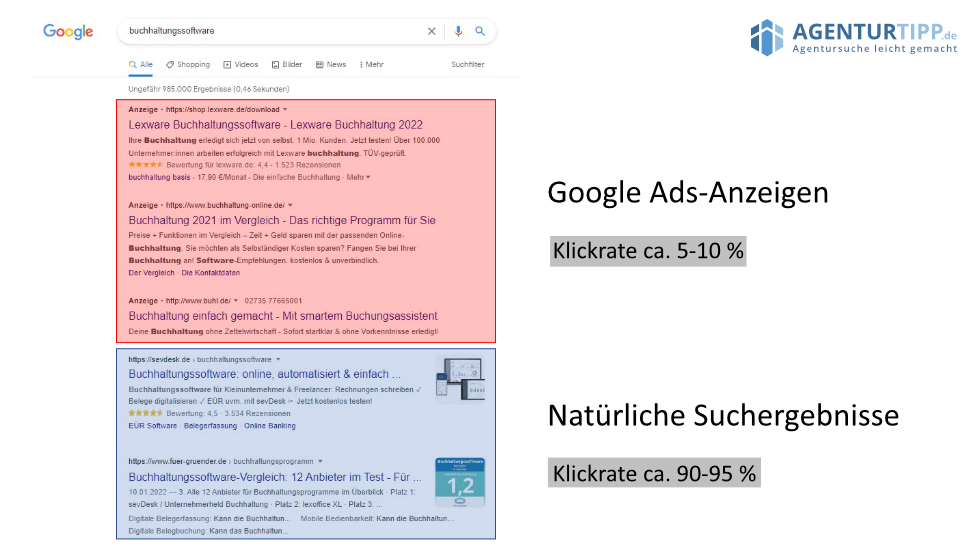Expand arrow next to buhl.de URL
This screenshot has height=550, width=978.
tap(236, 301)
